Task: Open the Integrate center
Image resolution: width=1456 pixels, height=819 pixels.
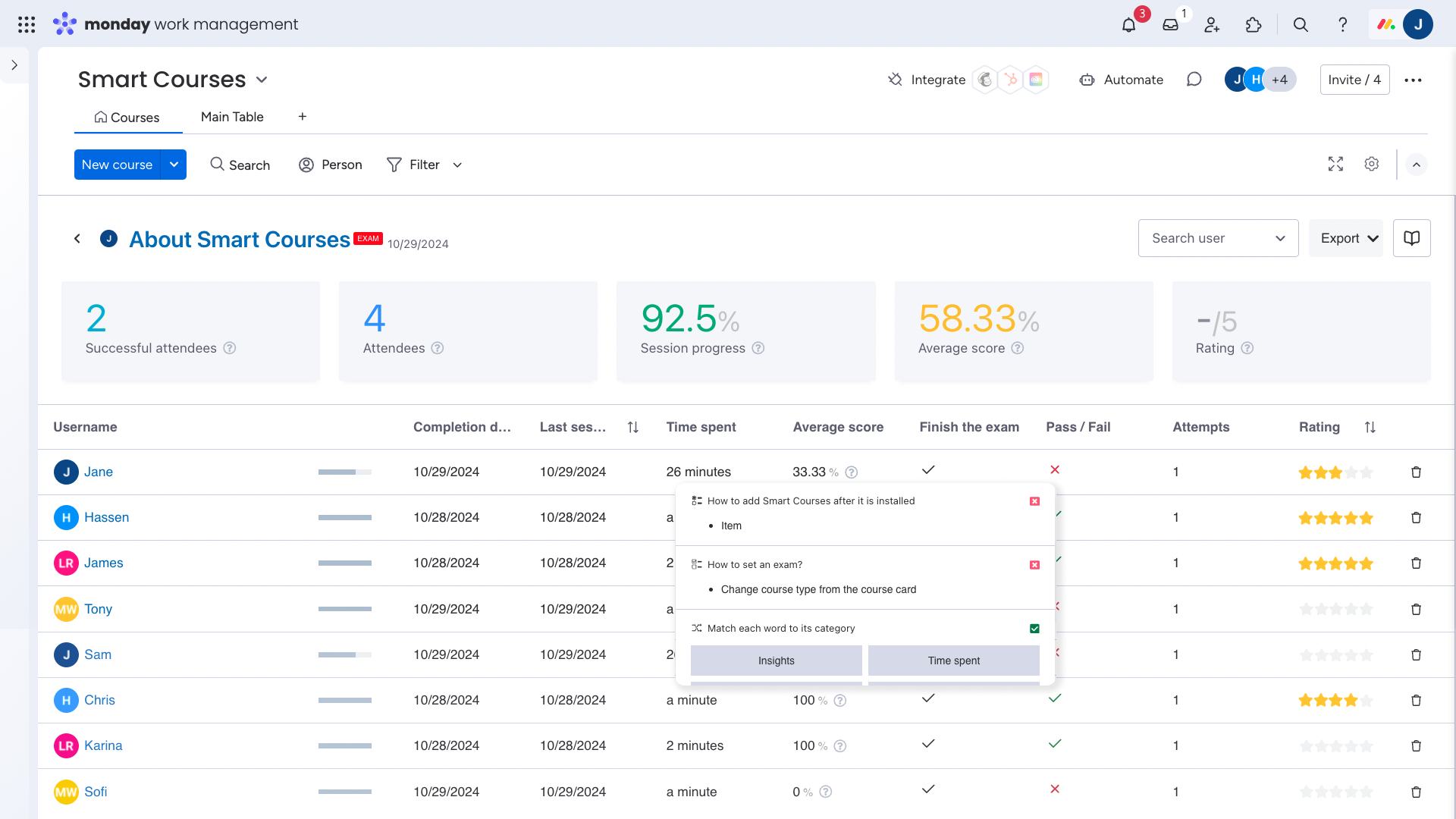Action: [x=927, y=80]
